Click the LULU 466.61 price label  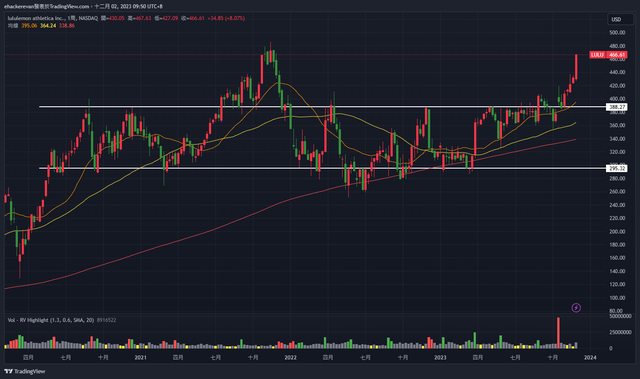[608, 55]
